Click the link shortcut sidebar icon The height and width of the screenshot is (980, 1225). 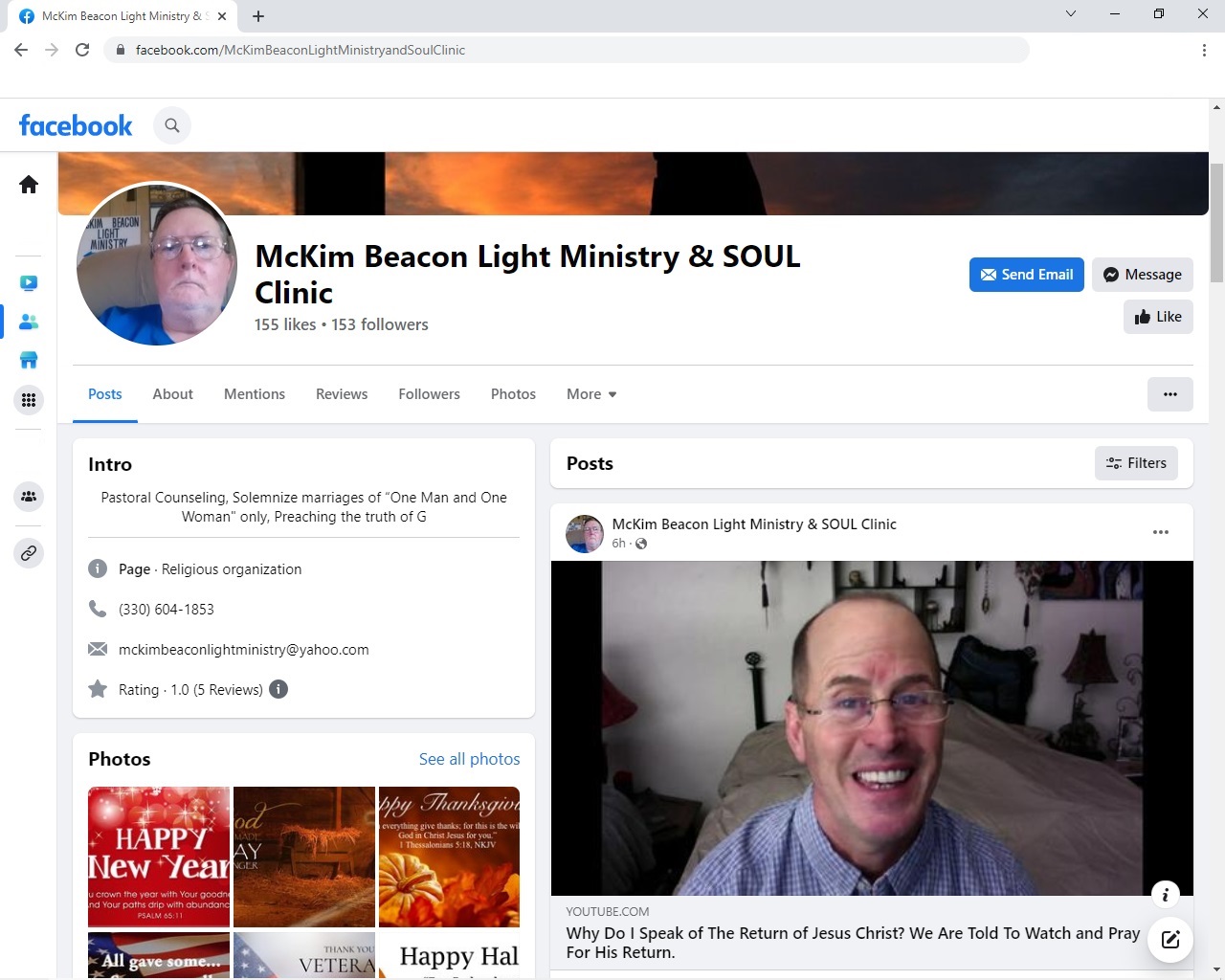tap(29, 553)
